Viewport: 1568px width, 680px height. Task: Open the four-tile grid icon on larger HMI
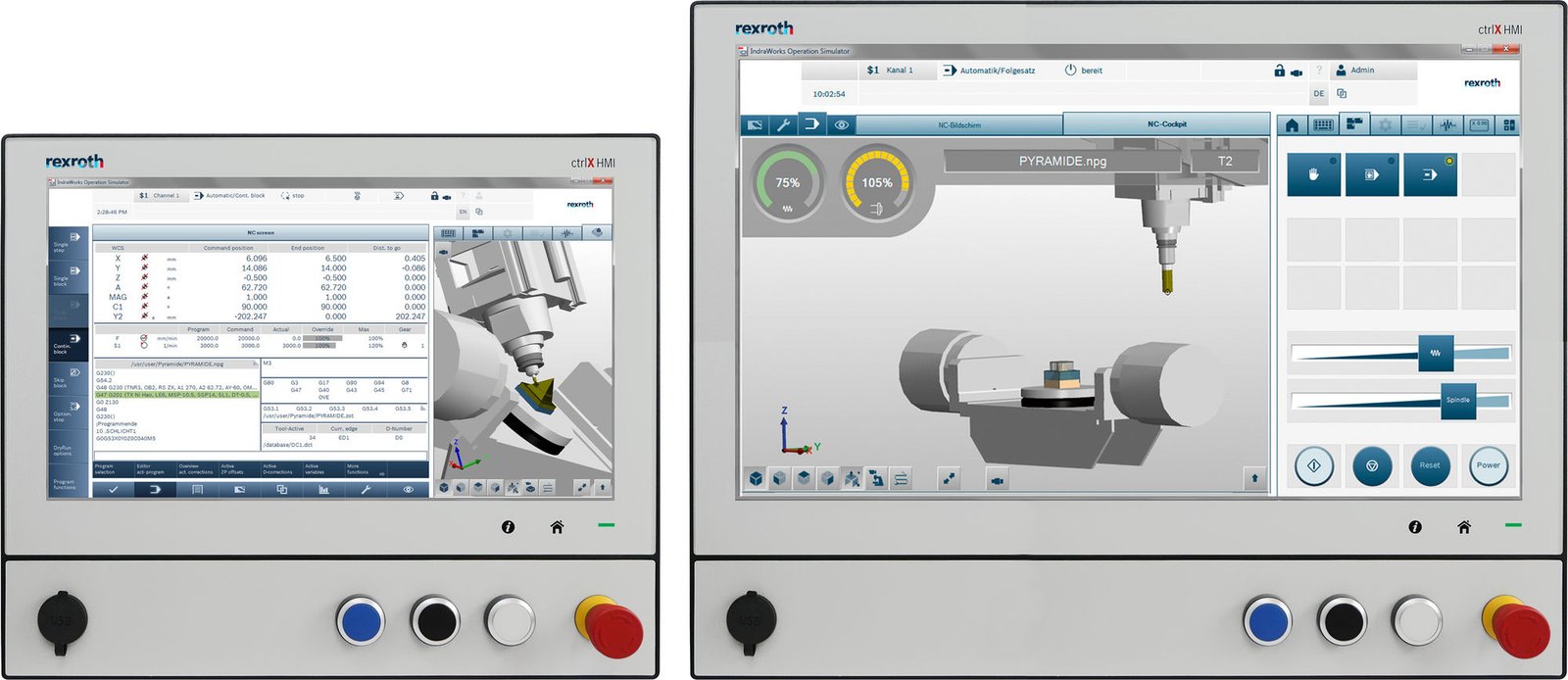tap(1509, 125)
